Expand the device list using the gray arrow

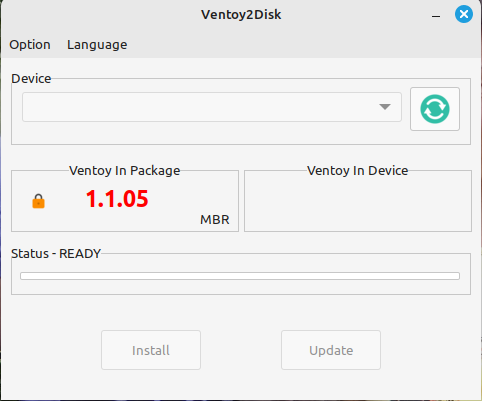pos(385,107)
